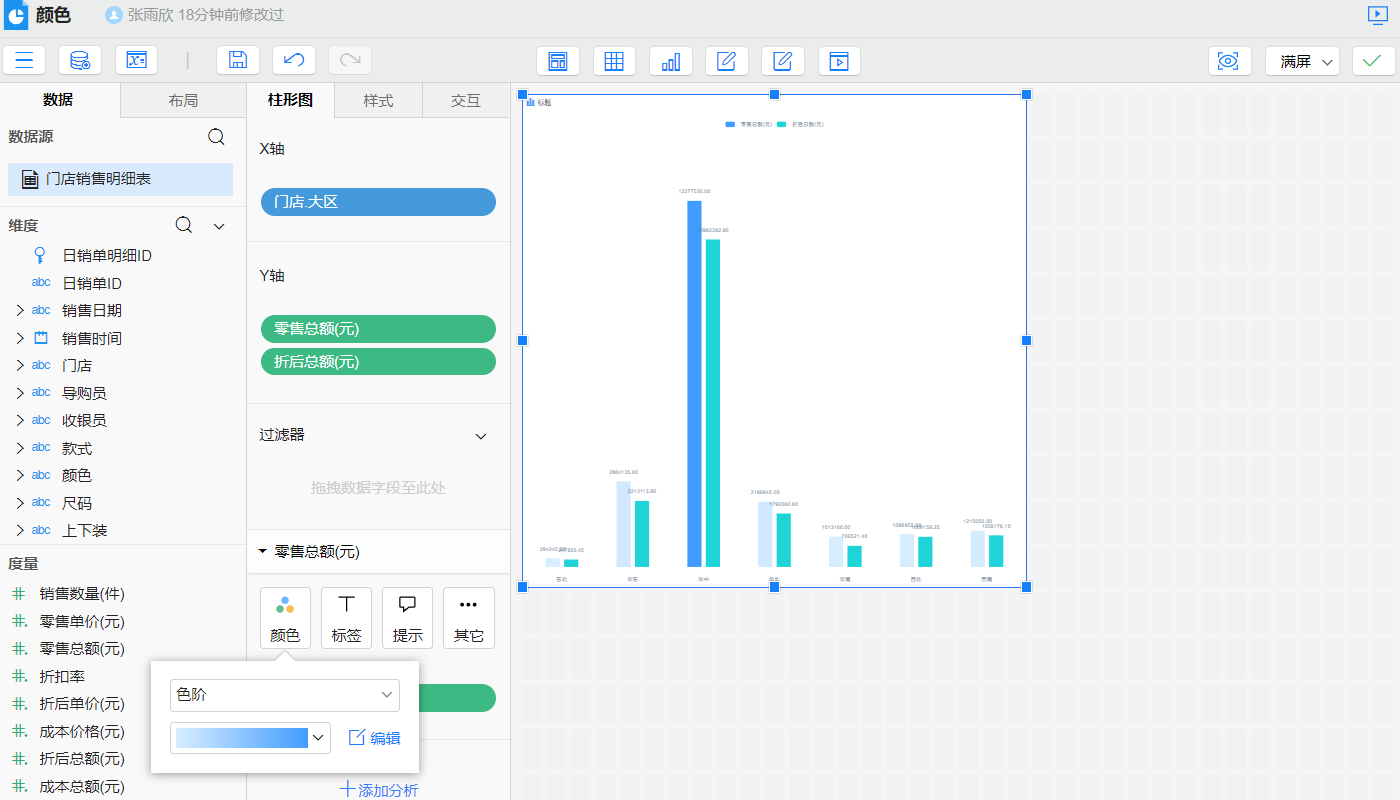Click the app logo next to 颜色 title
Viewport: 1400px width, 800px height.
[16, 15]
